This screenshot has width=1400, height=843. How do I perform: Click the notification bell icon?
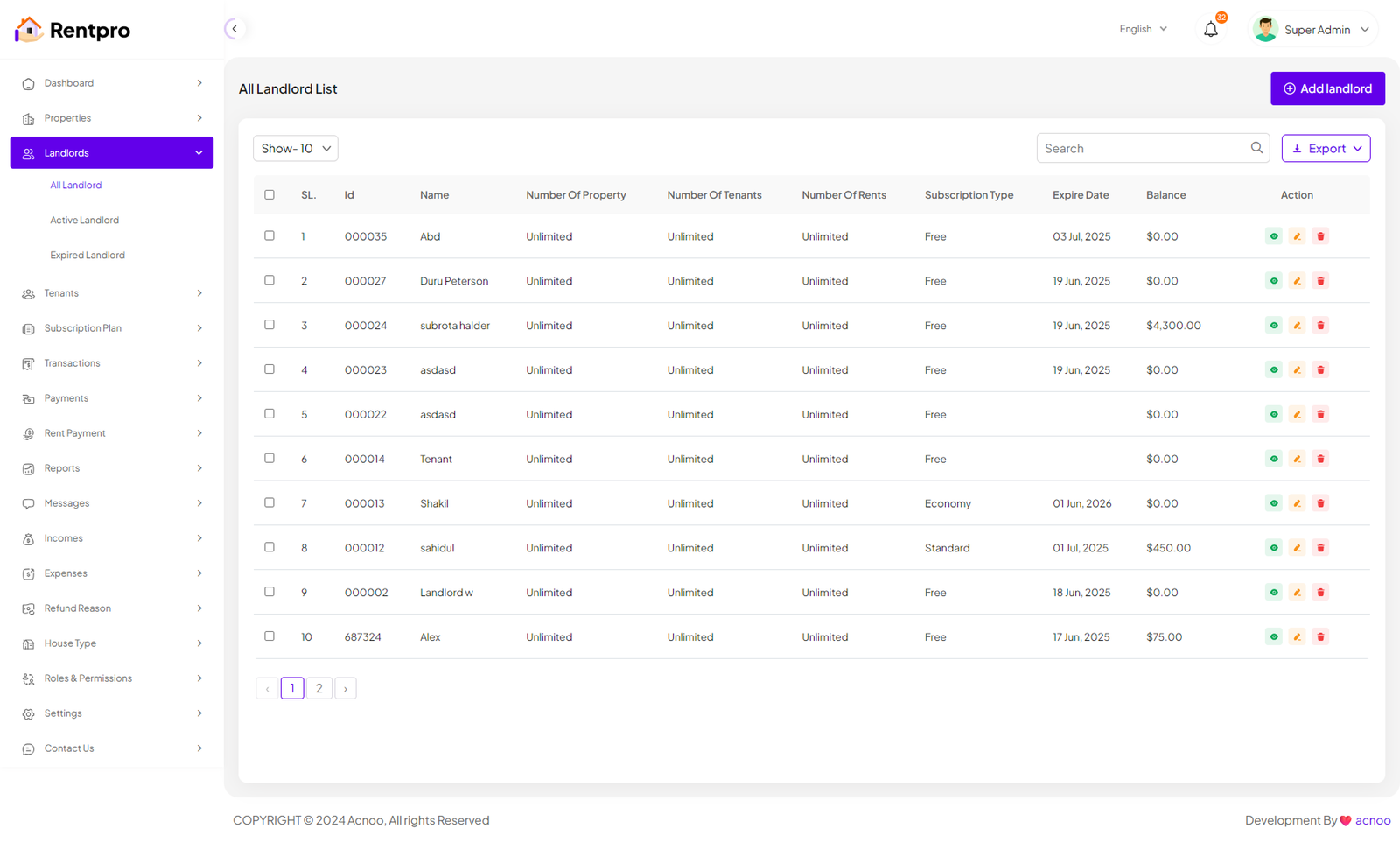coord(1211,30)
